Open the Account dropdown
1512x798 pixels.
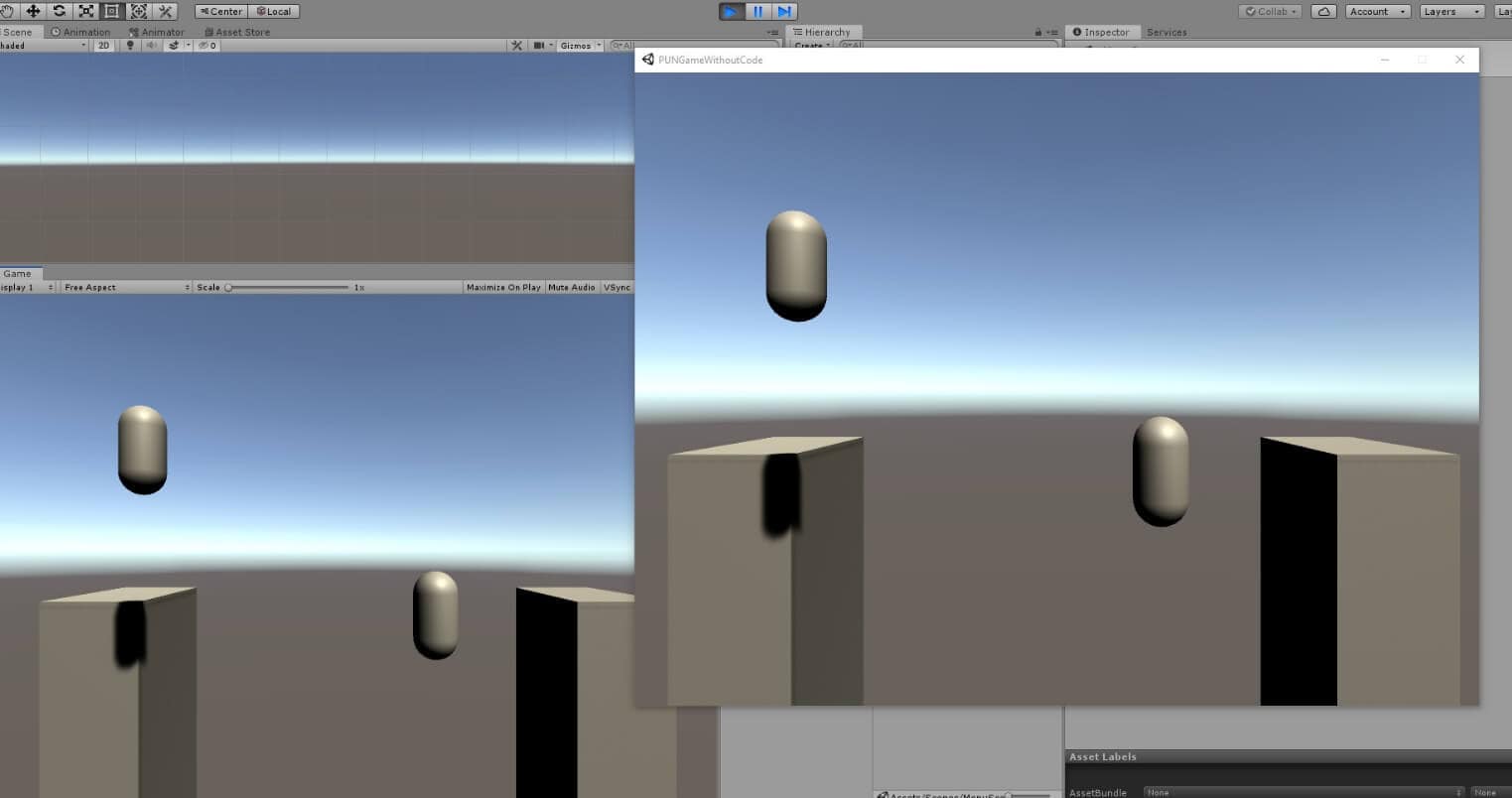point(1377,12)
